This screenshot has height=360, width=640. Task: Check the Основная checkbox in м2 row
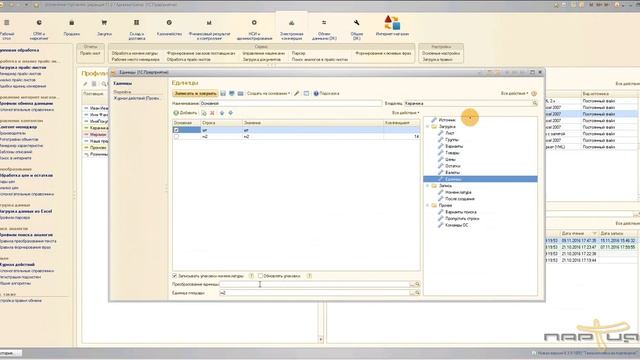coord(176,137)
